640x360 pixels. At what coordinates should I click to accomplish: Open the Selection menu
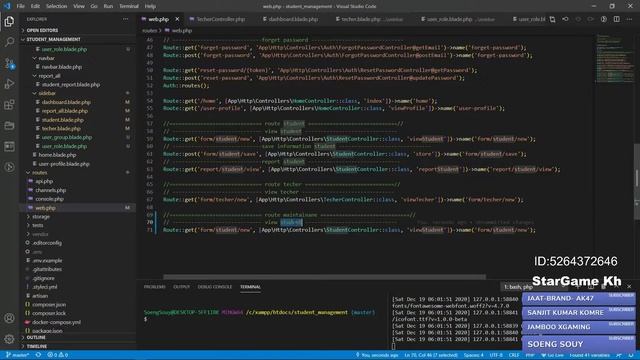coord(56,6)
